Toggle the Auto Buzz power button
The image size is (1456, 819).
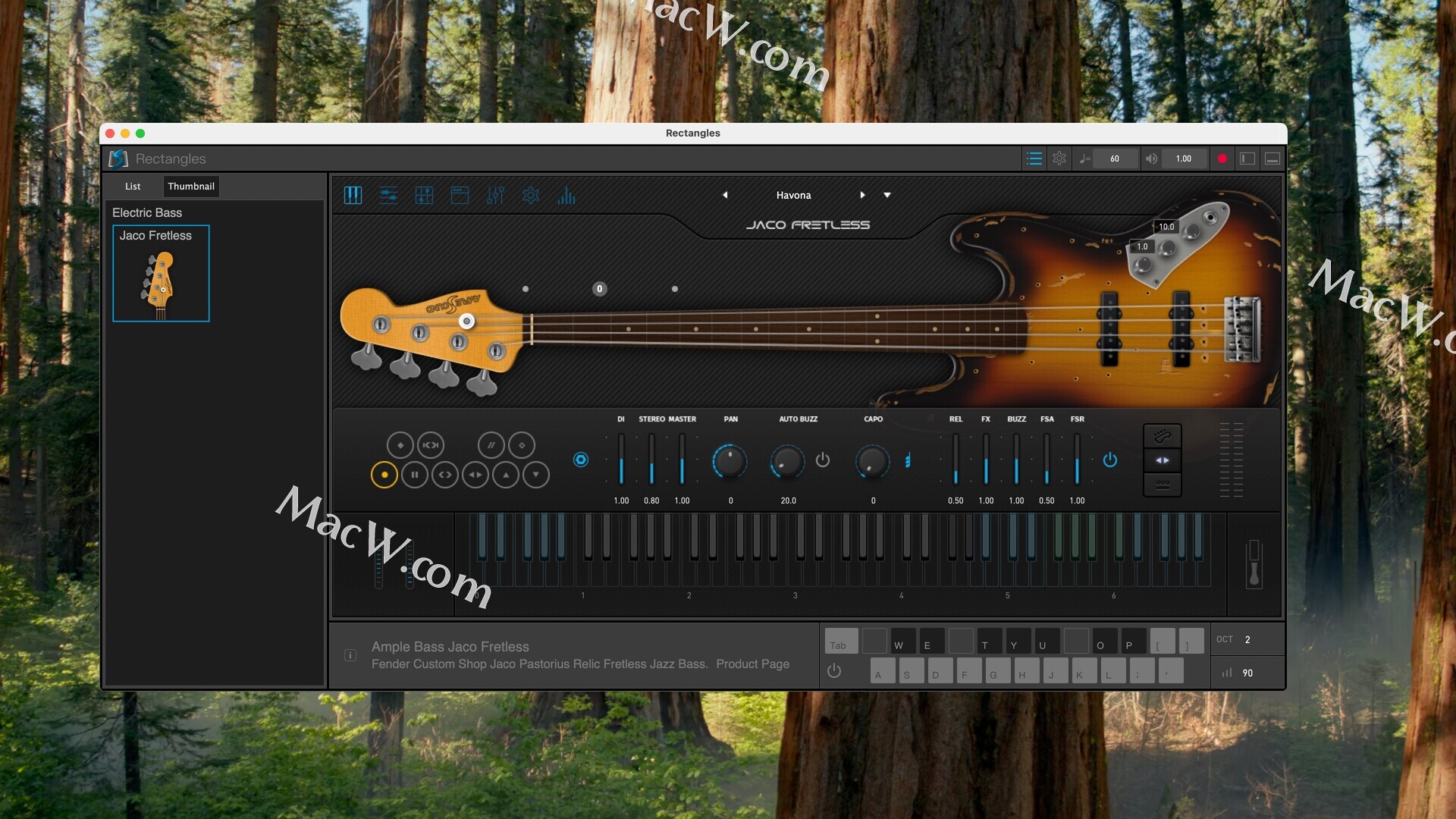[x=823, y=460]
